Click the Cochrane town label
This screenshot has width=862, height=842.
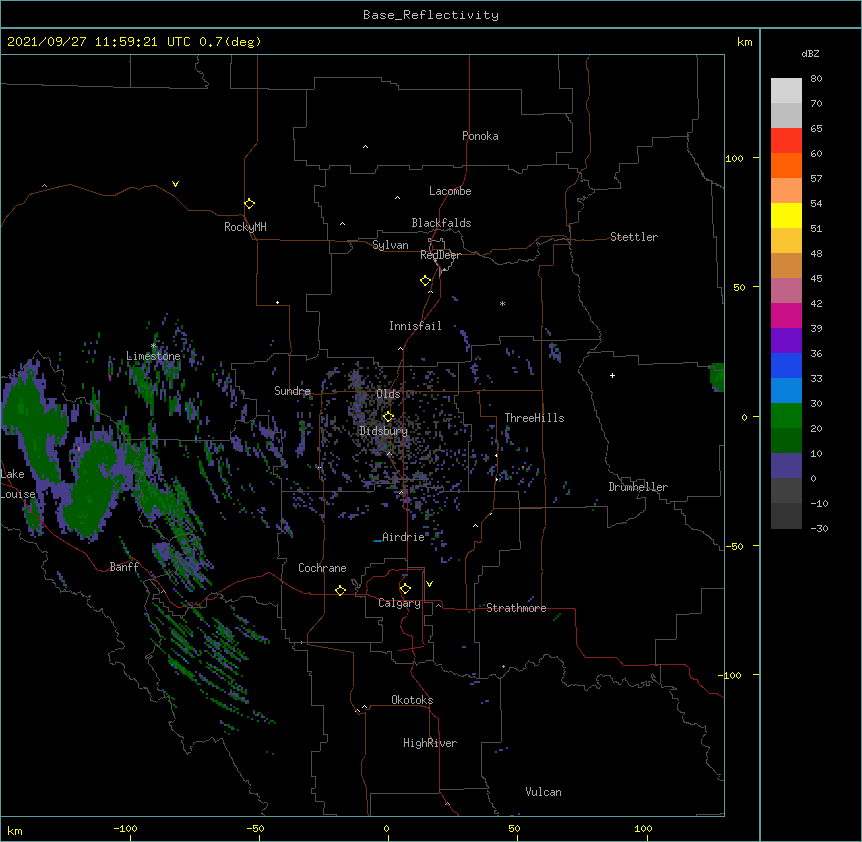click(x=322, y=568)
